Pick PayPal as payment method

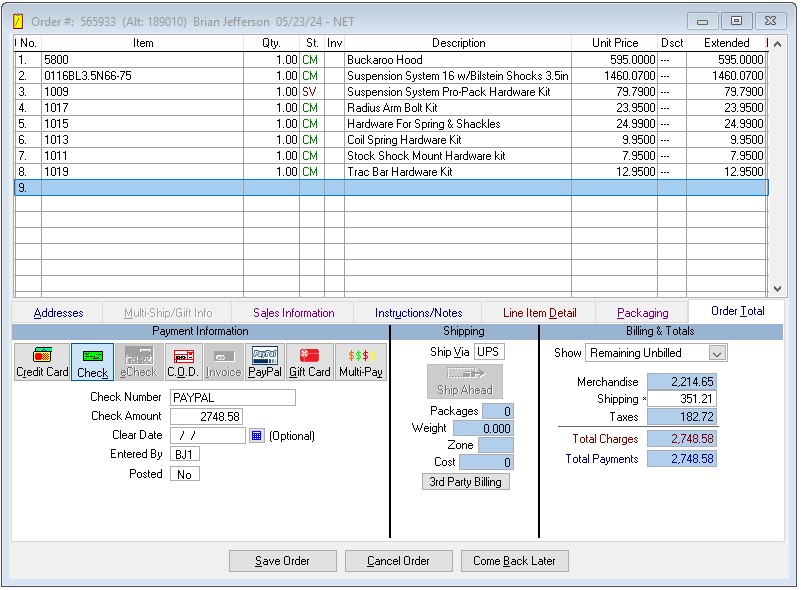pos(264,362)
